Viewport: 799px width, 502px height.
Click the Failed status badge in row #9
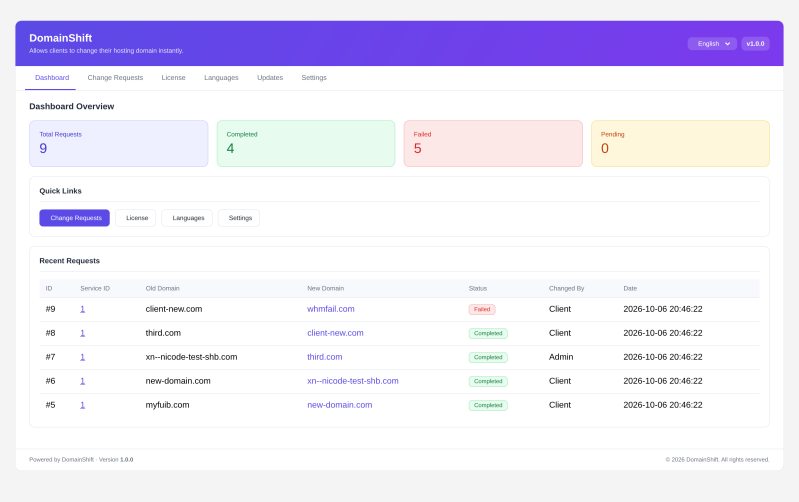[482, 309]
